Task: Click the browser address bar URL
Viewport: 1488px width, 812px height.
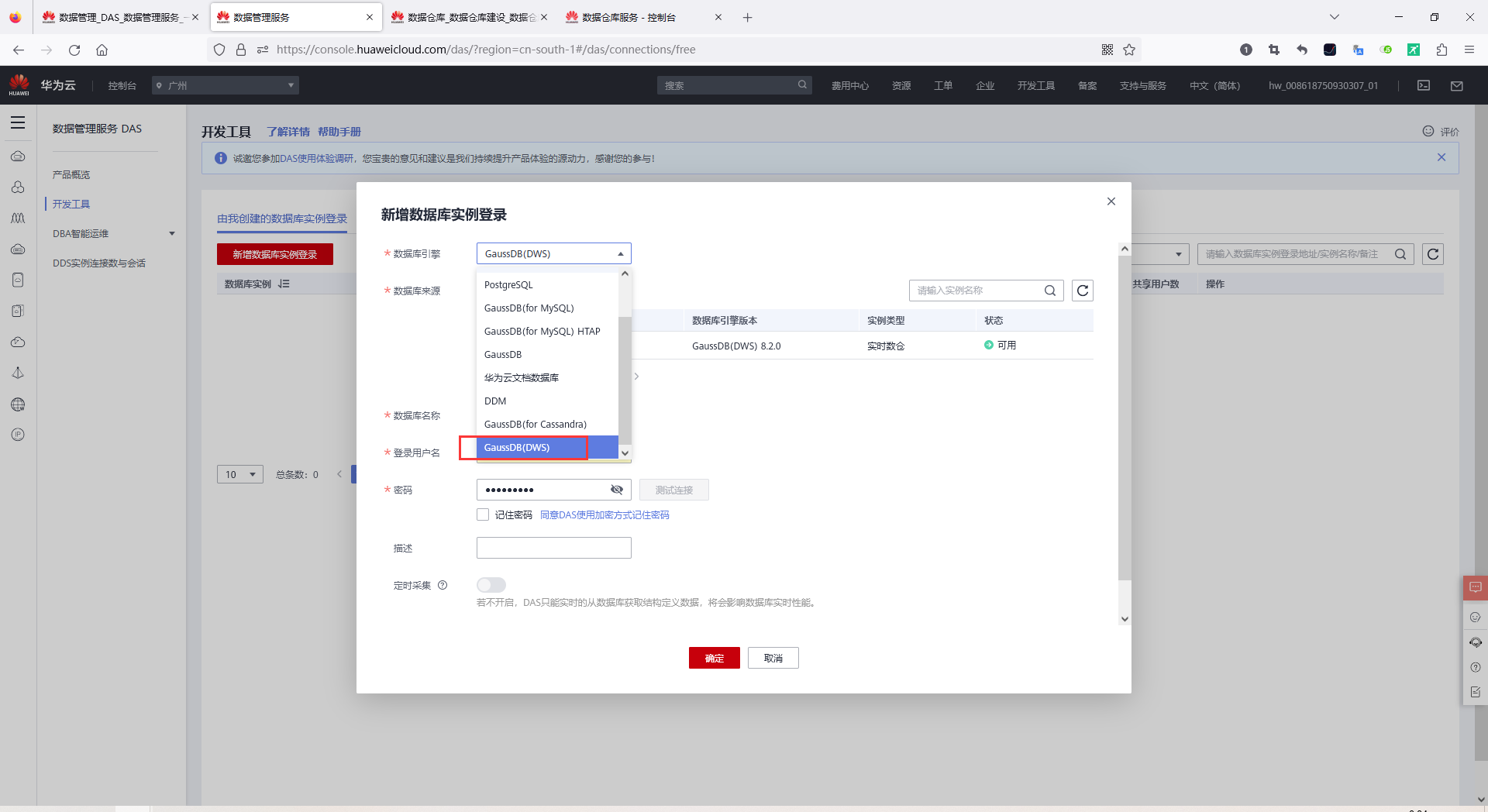Action: 486,50
